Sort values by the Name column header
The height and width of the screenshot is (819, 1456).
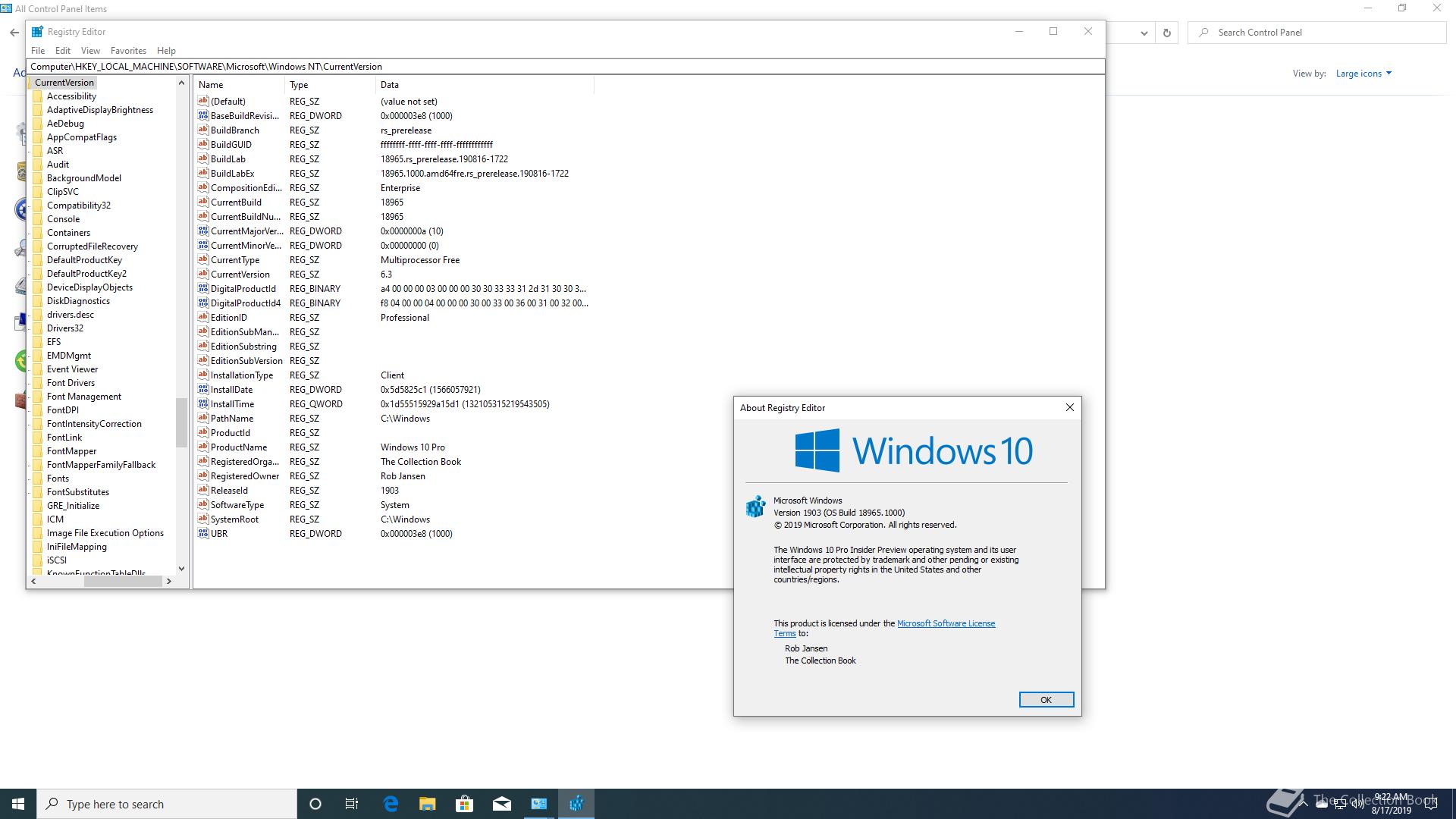[240, 85]
